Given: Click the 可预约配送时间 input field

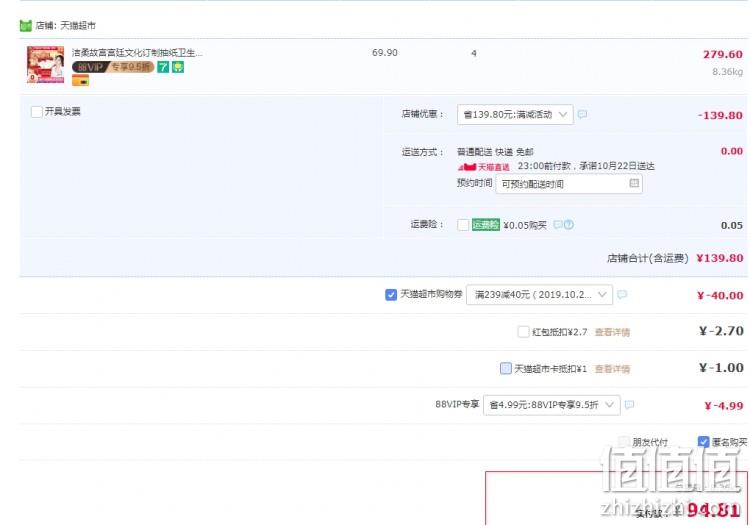Looking at the screenshot, I should [x=569, y=184].
